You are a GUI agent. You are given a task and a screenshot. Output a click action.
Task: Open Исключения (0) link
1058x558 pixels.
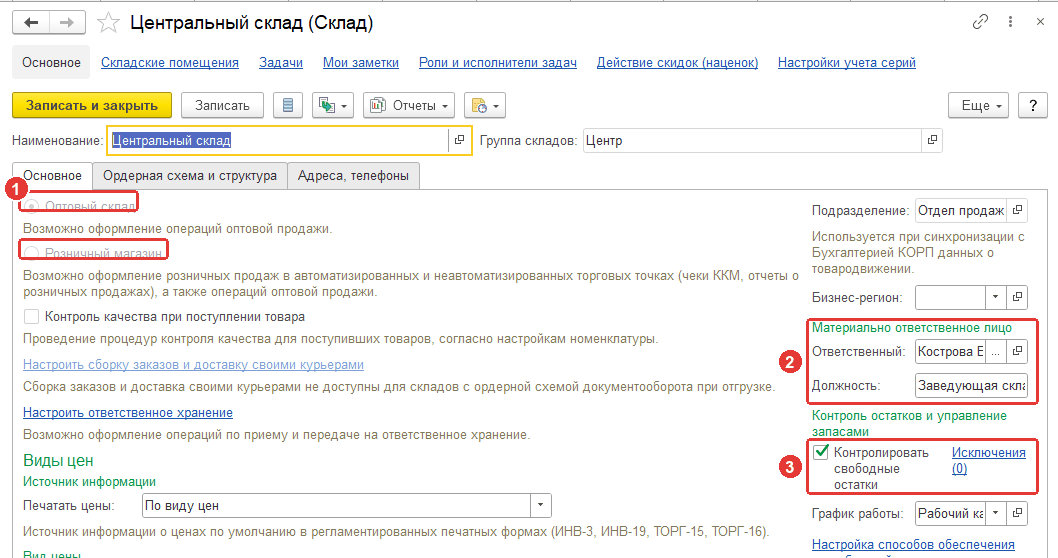click(989, 460)
